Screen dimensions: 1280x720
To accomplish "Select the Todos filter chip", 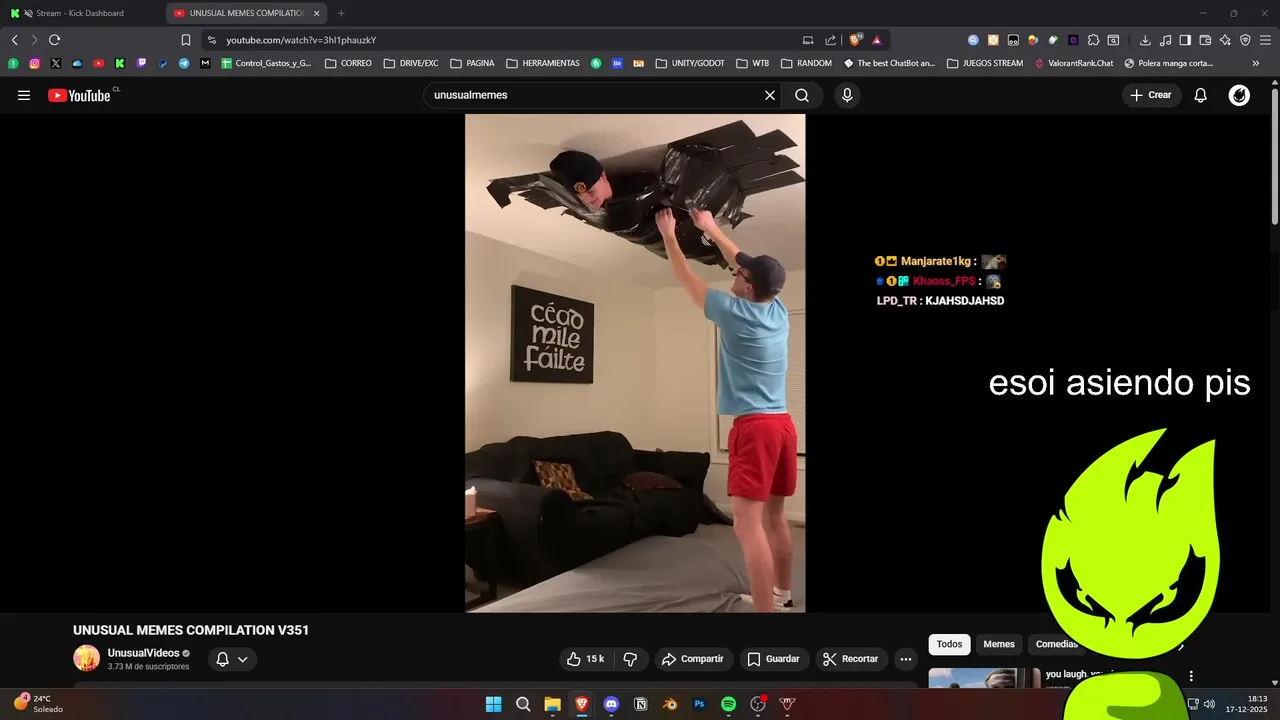I will tap(949, 644).
